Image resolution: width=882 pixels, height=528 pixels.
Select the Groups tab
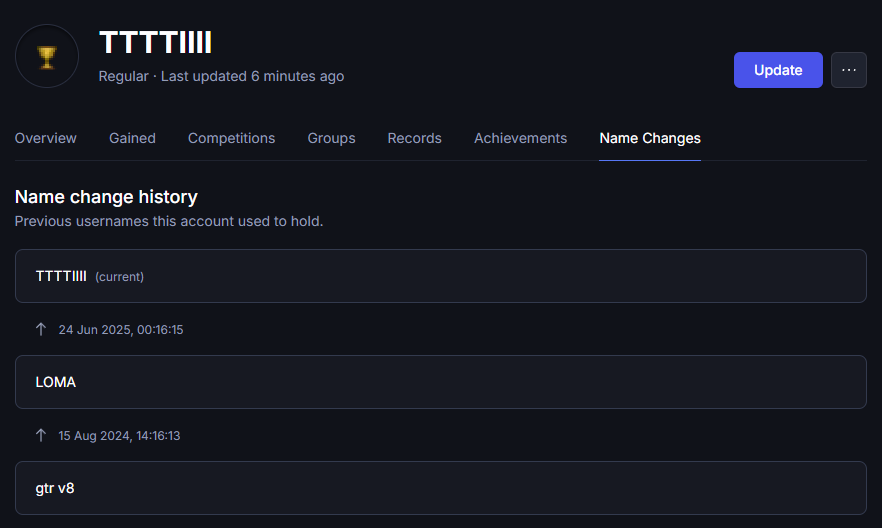(x=331, y=138)
